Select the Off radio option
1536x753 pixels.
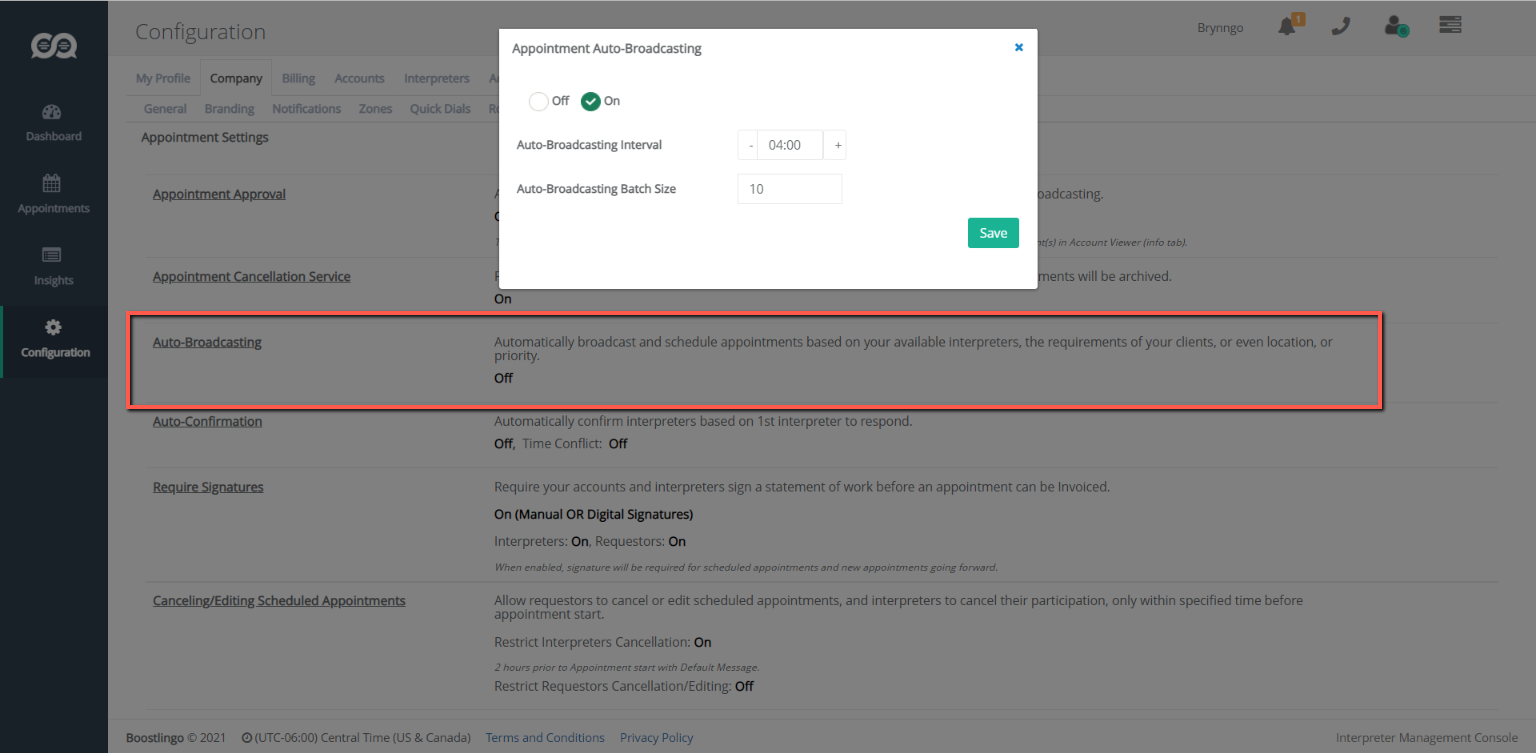coord(539,101)
